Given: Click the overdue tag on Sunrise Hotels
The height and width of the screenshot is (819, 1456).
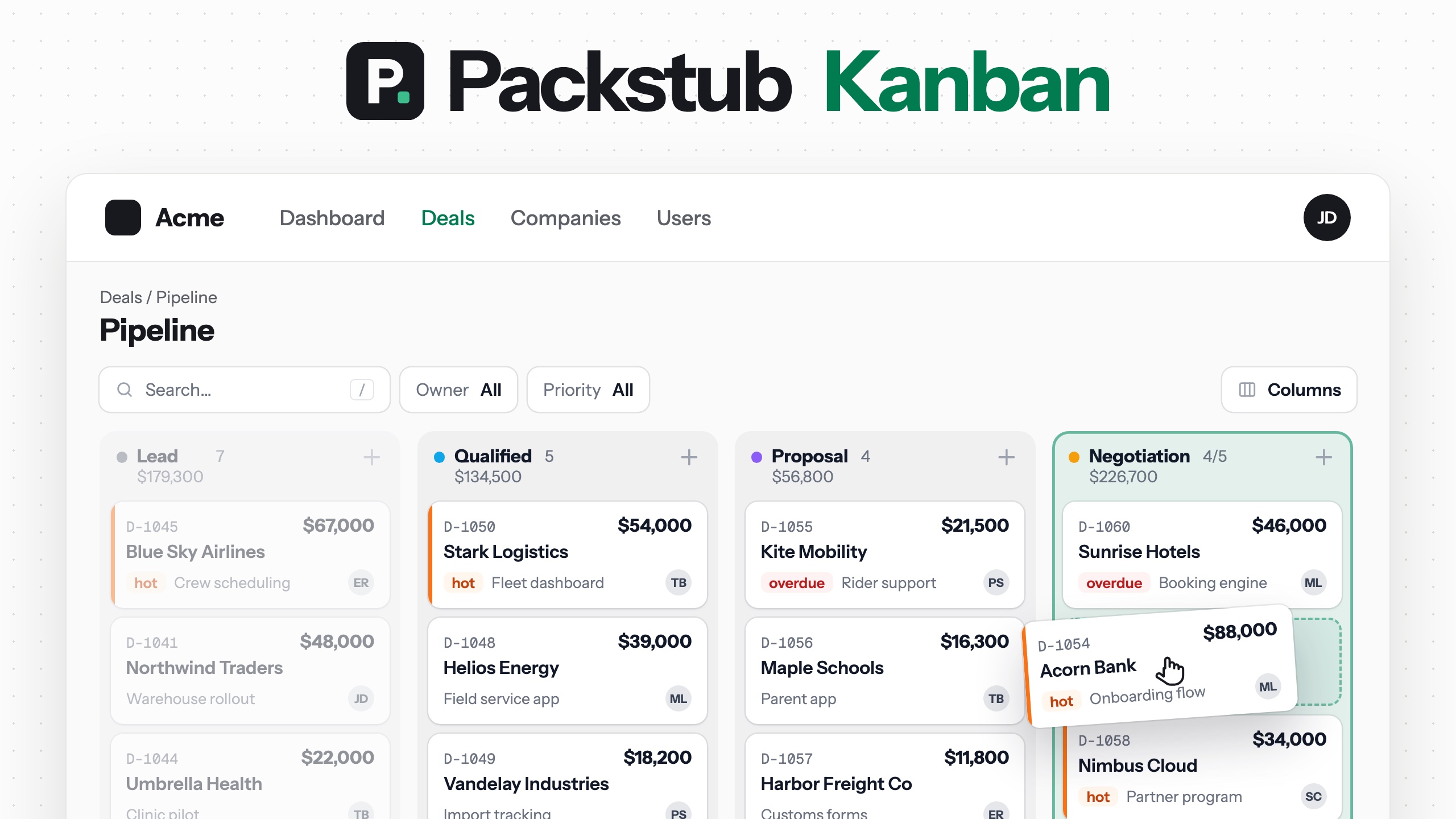Looking at the screenshot, I should coord(1114,583).
